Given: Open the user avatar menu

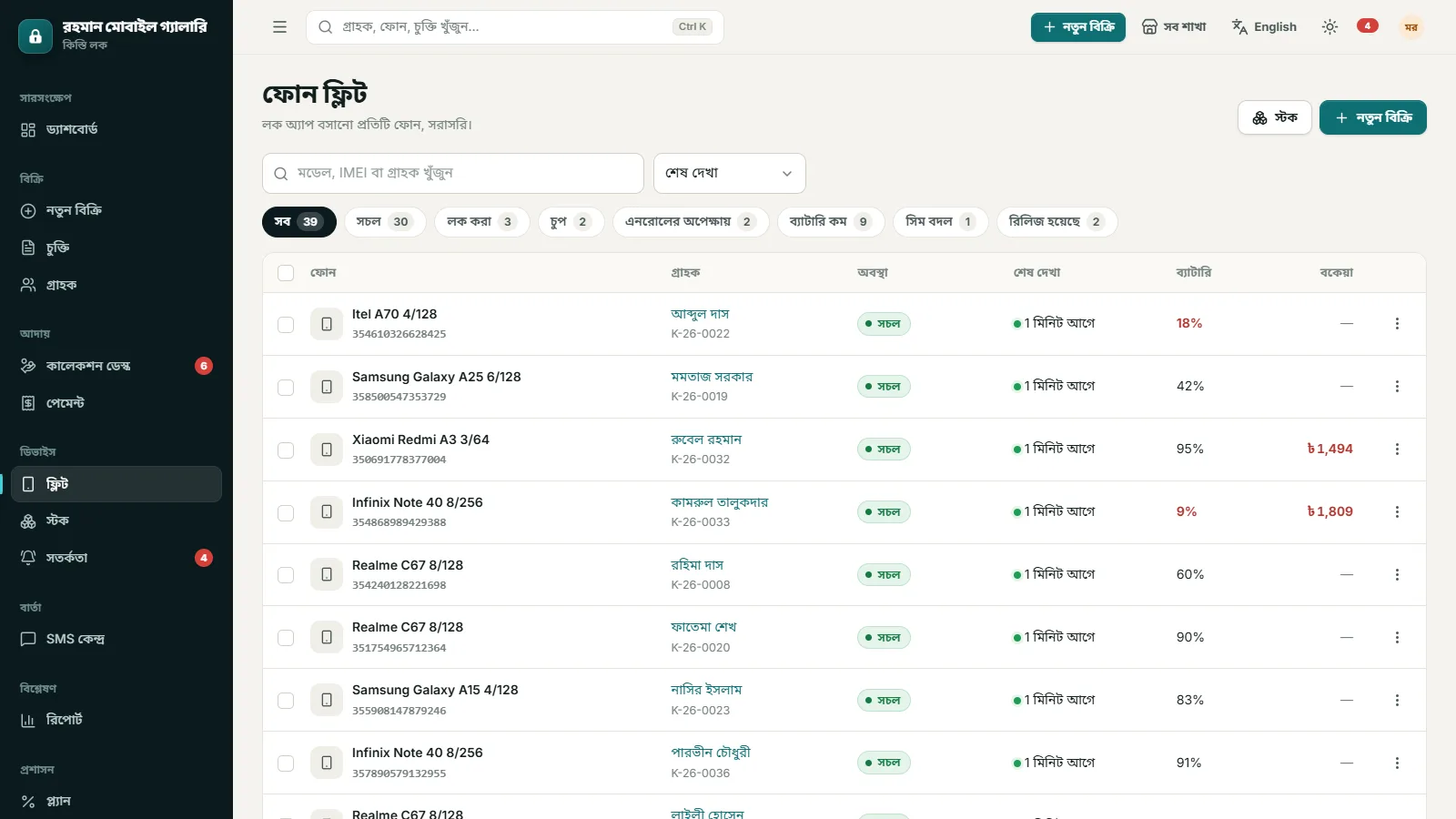Looking at the screenshot, I should [x=1410, y=27].
